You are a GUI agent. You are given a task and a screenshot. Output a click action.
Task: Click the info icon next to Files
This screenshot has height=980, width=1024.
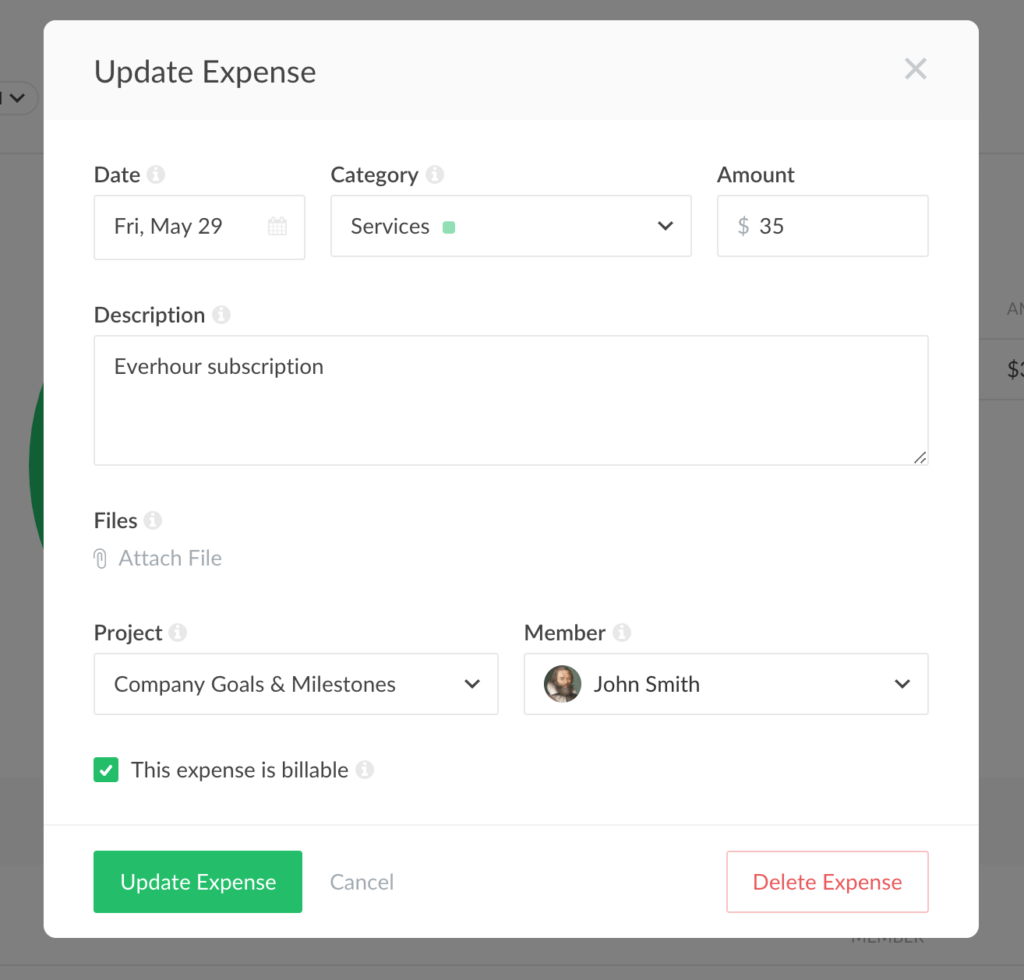tap(152, 520)
